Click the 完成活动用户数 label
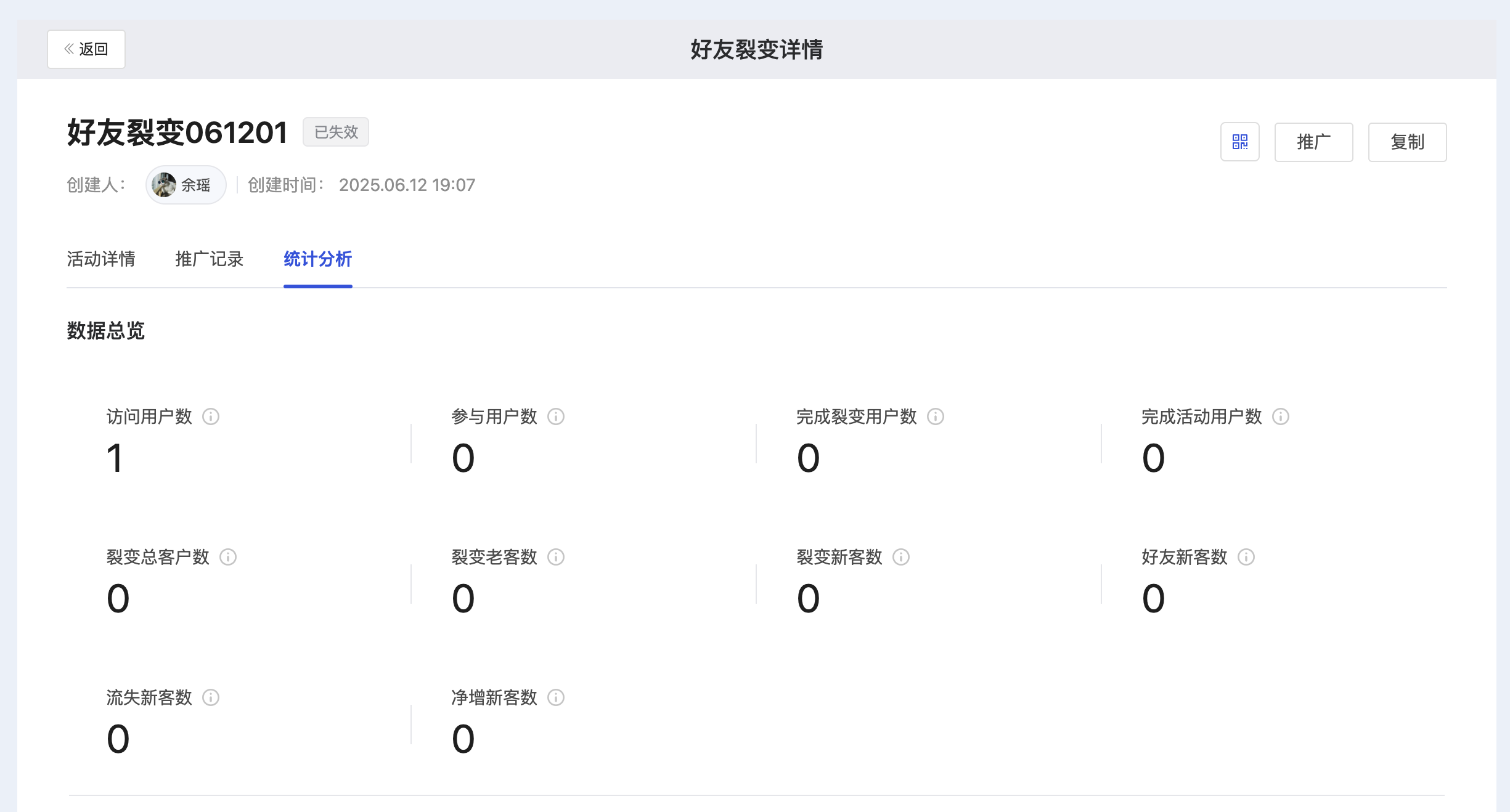This screenshot has height=812, width=1510. [1202, 417]
